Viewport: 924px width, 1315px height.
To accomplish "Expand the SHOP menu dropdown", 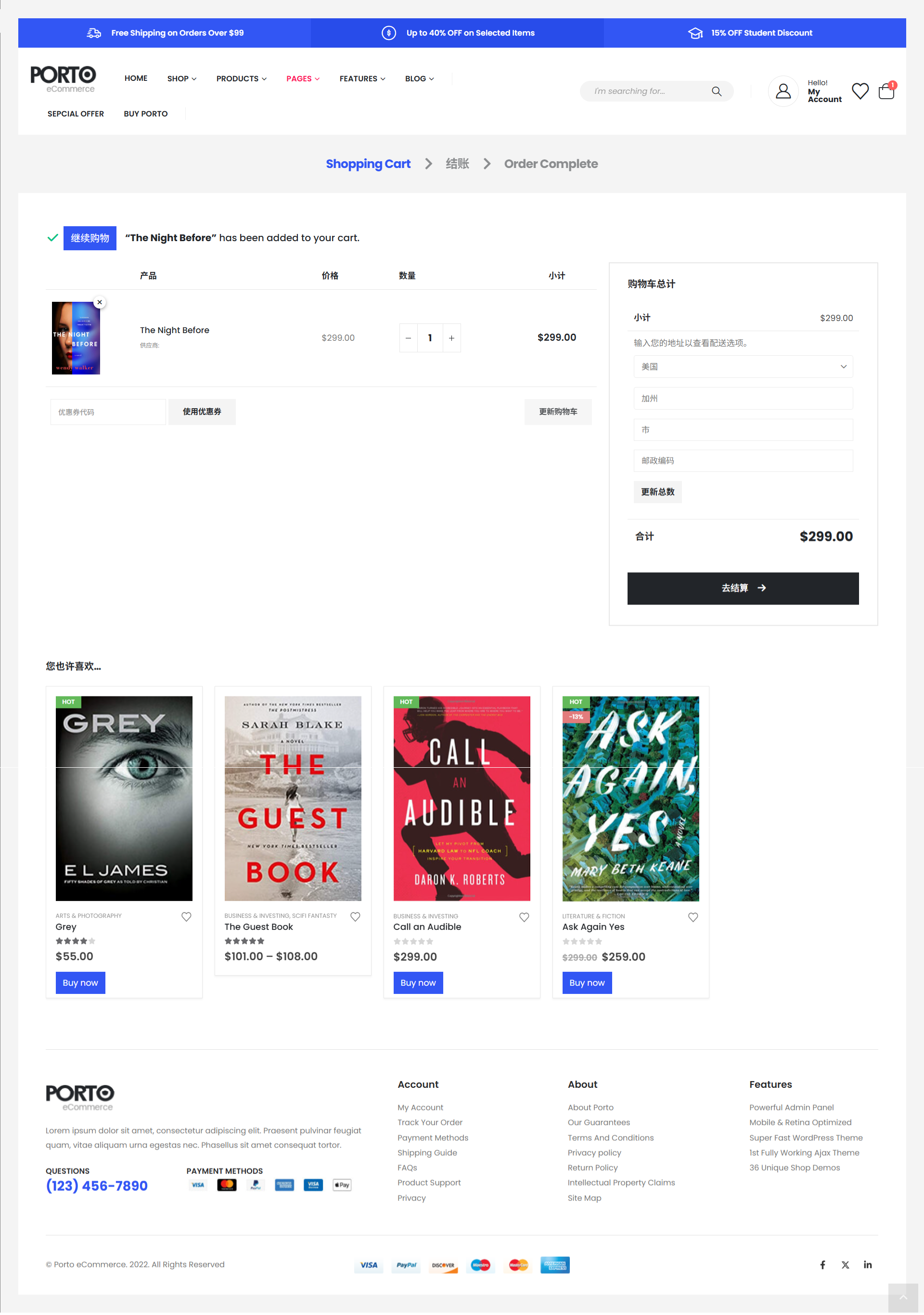I will [x=181, y=78].
